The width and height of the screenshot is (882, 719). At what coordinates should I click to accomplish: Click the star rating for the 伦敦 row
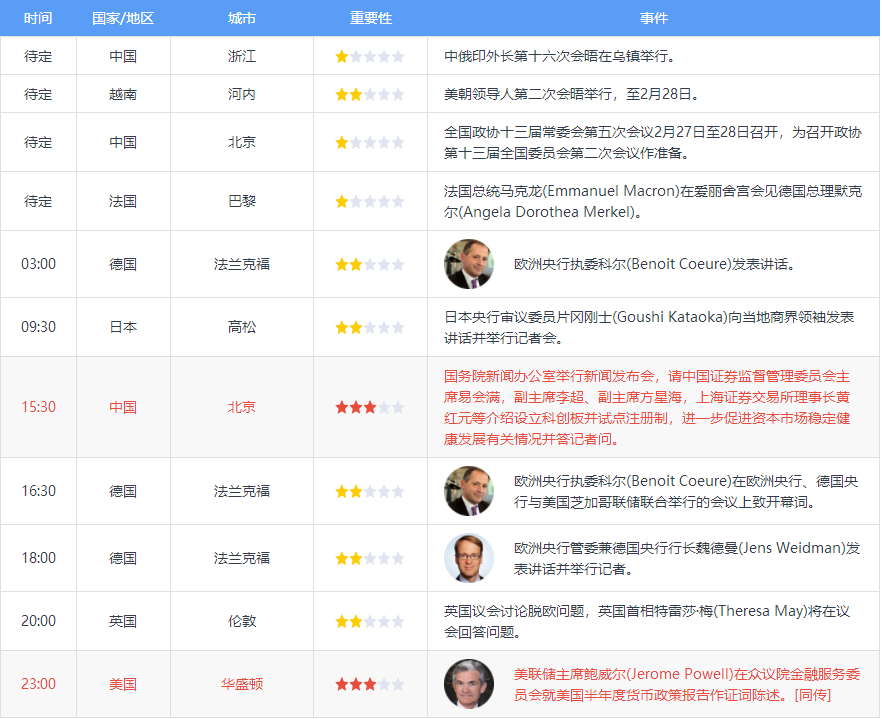(x=370, y=621)
